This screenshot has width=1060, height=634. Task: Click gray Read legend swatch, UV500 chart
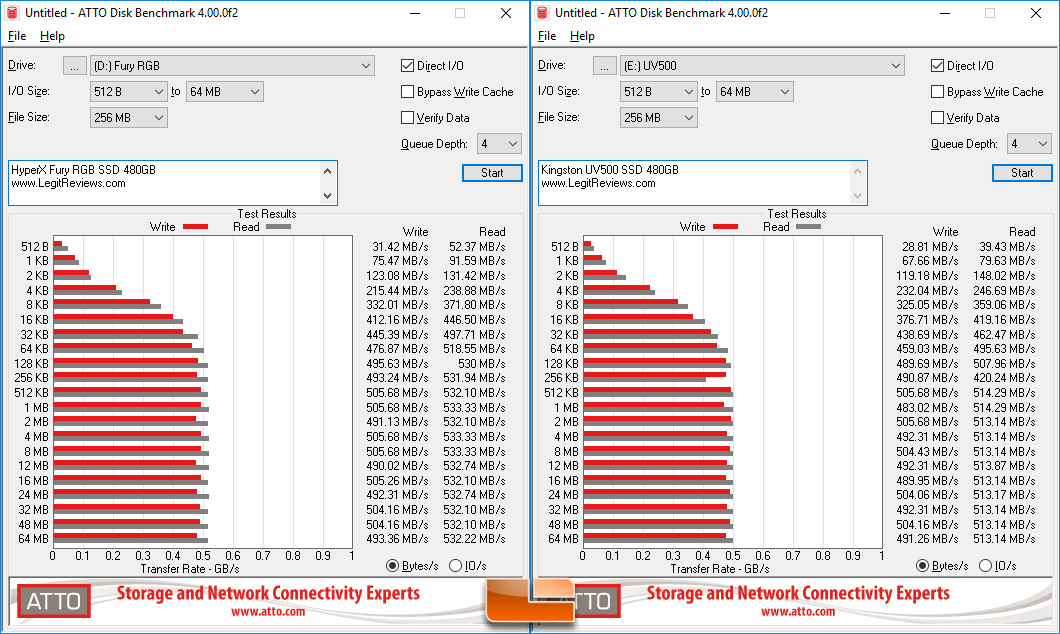809,226
